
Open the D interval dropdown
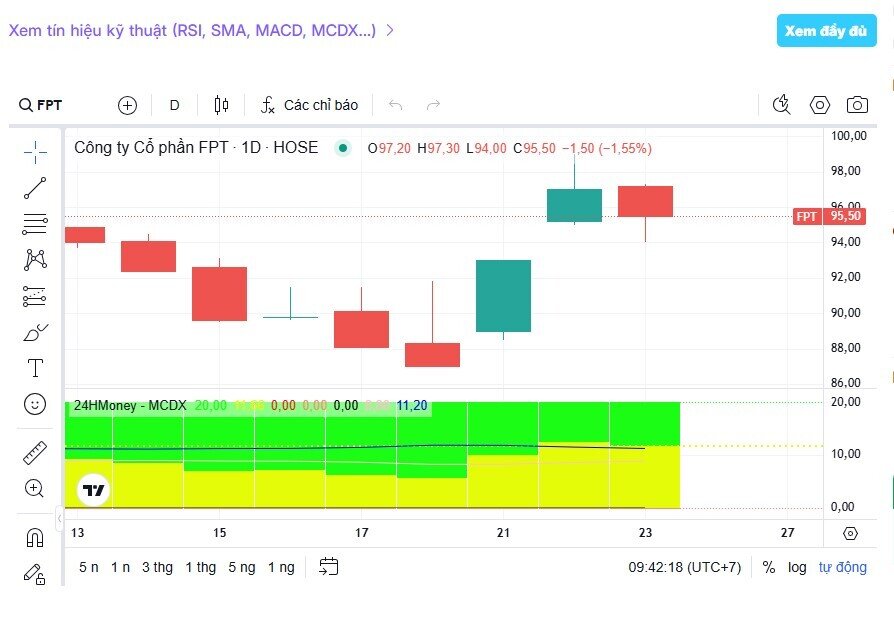174,105
